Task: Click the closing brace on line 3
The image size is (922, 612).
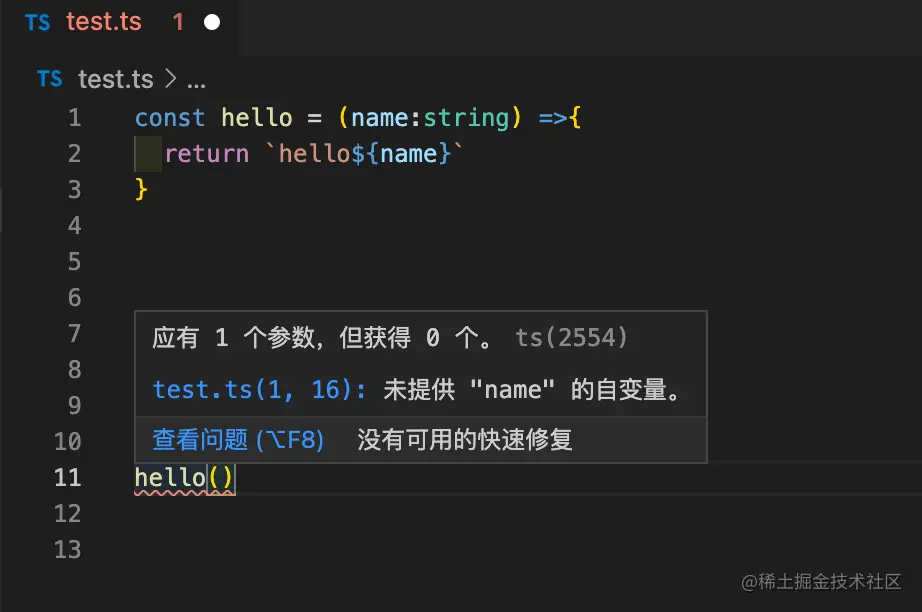Action: click(x=141, y=190)
